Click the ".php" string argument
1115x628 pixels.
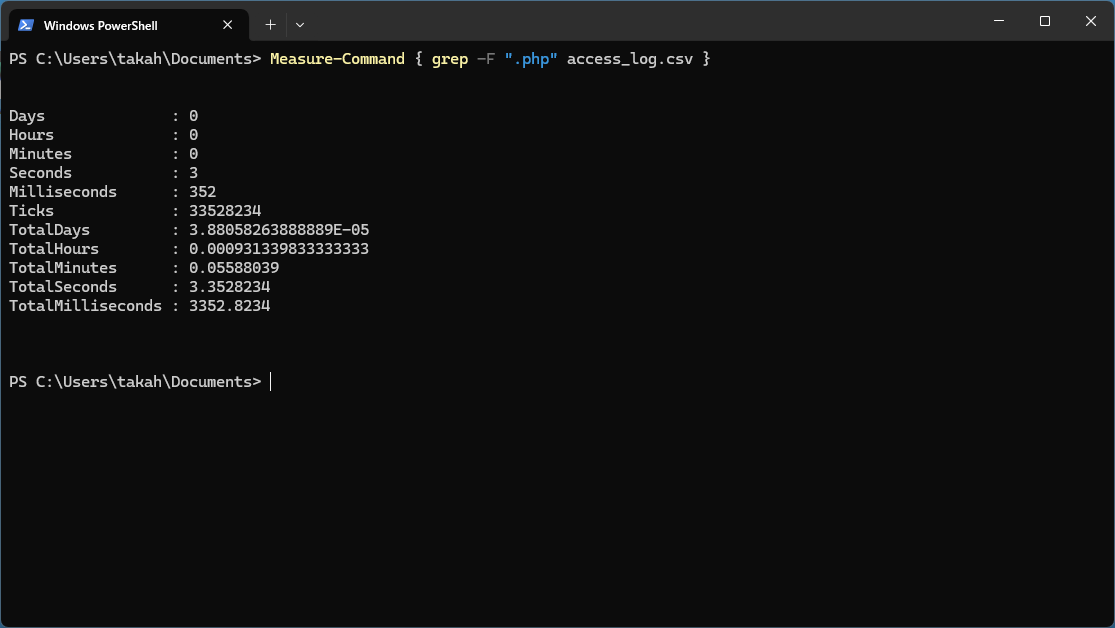[532, 58]
